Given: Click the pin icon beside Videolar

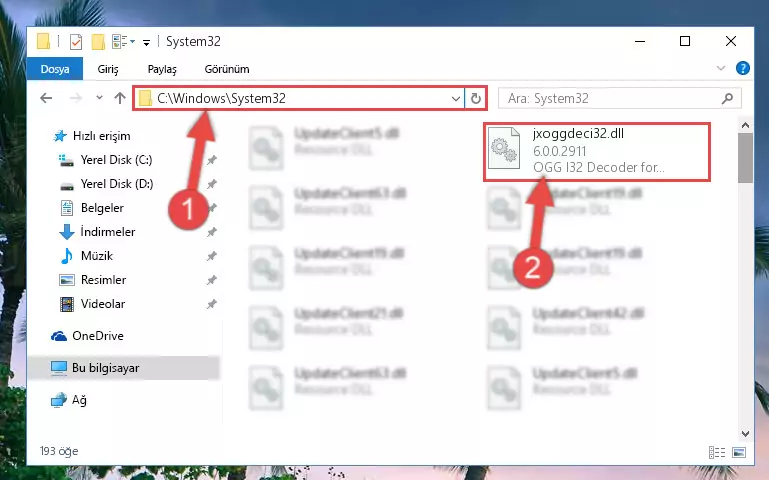Looking at the screenshot, I should coord(211,304).
